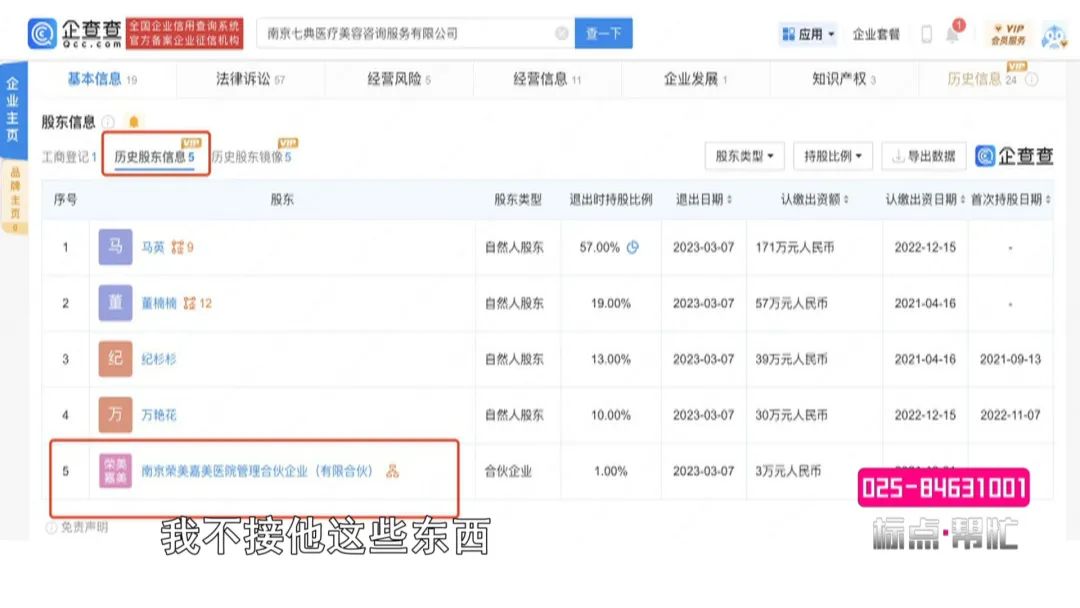
Task: Open 南京荣美嘉美医院管理合伙企业 link
Action: (x=257, y=471)
